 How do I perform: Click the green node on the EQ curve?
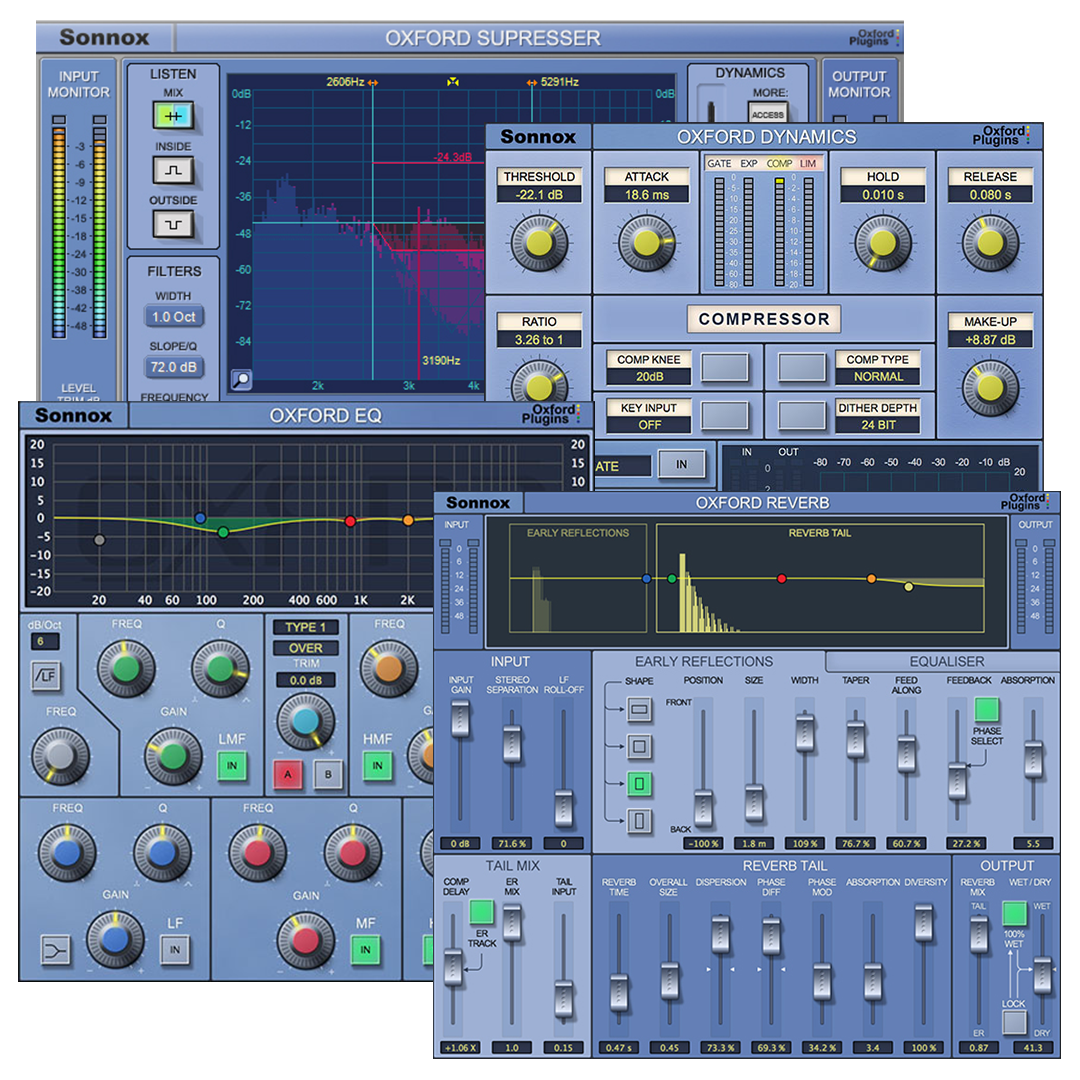[223, 532]
